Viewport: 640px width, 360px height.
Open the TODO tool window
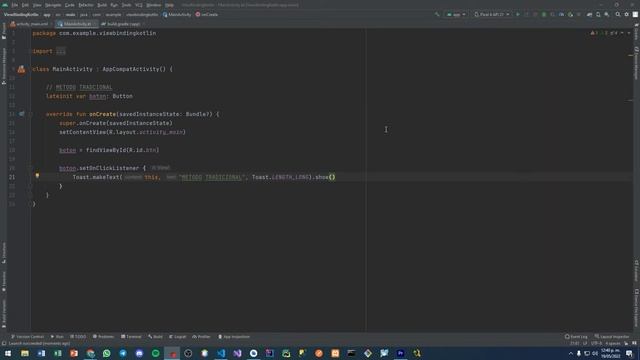click(78, 337)
